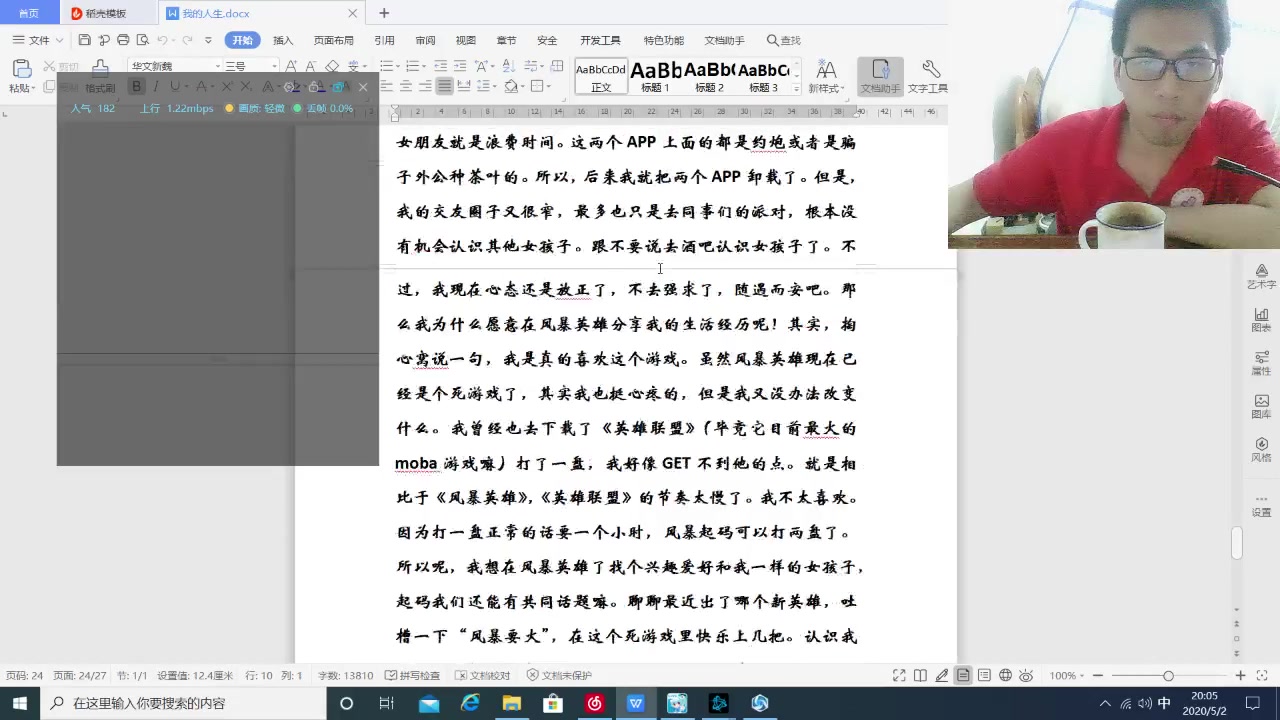Click the Paste clipboard icon

[21, 69]
